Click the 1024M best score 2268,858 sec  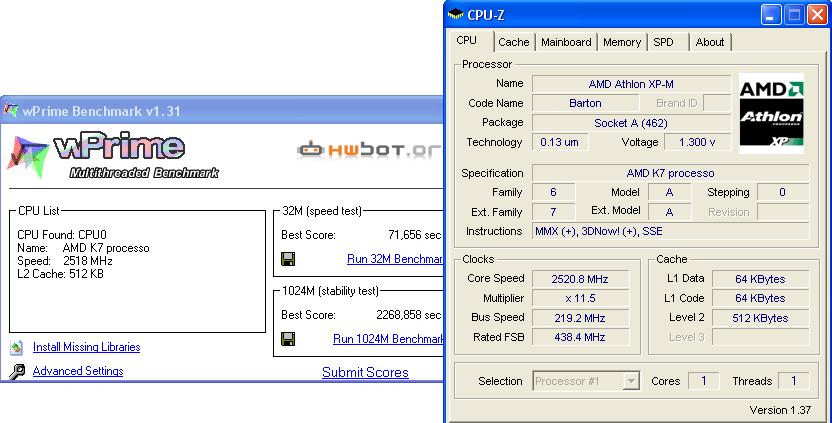[409, 315]
